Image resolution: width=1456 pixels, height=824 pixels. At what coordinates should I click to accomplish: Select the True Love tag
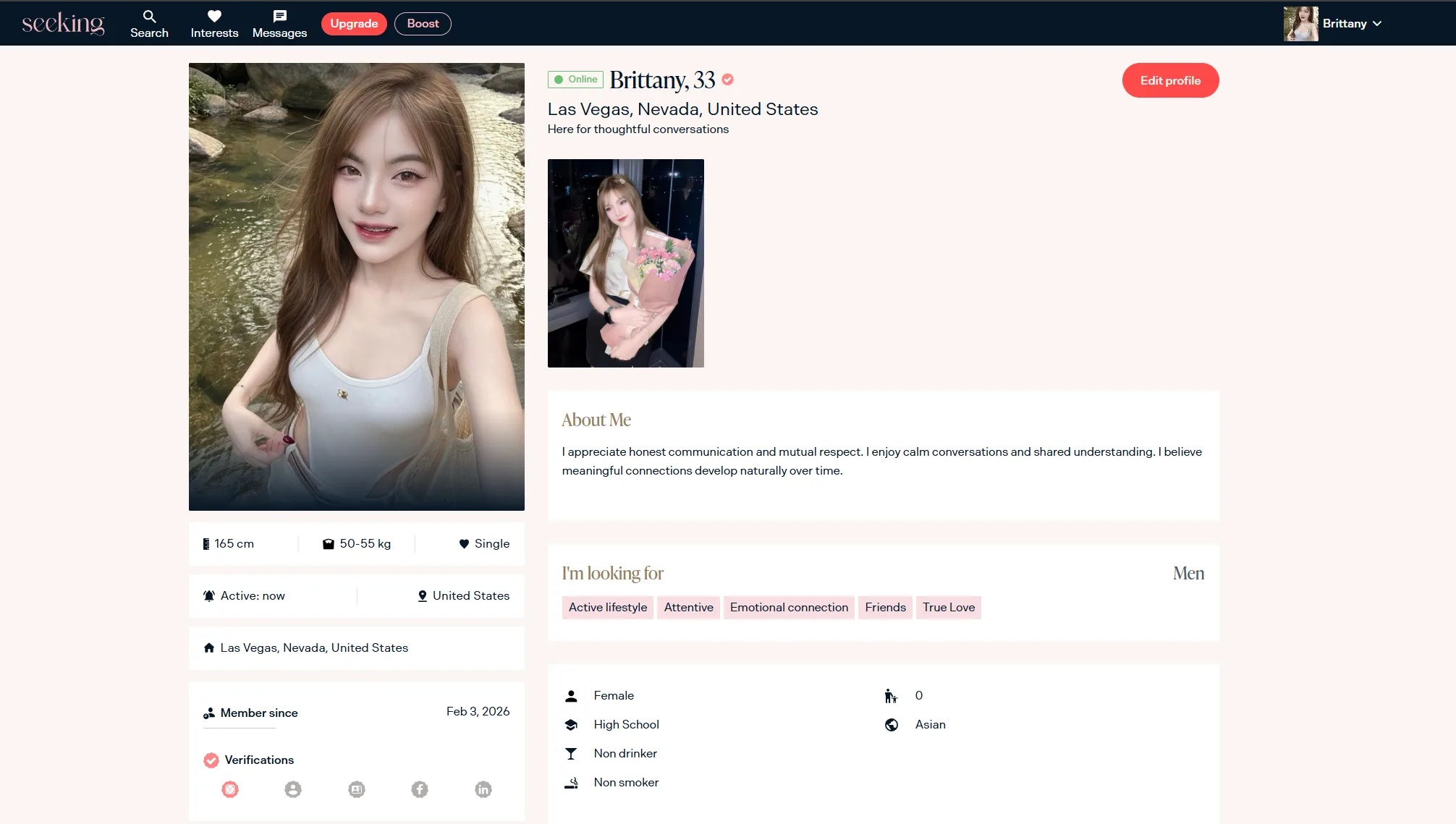[x=948, y=607]
